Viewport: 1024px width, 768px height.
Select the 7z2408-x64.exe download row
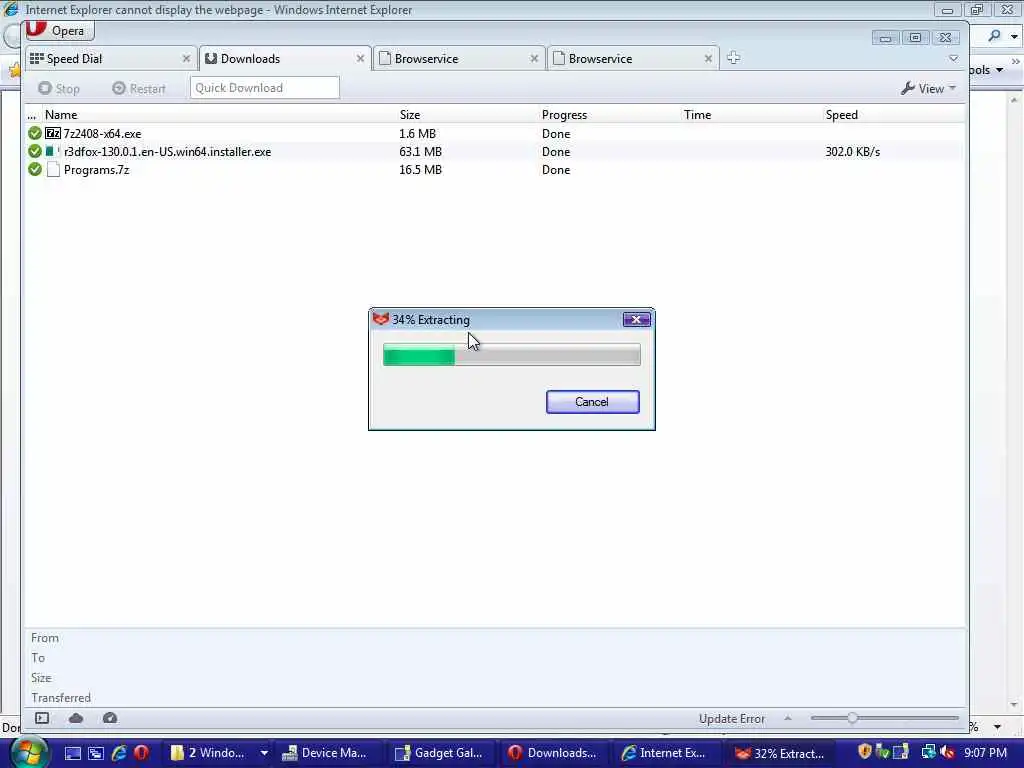(x=494, y=133)
